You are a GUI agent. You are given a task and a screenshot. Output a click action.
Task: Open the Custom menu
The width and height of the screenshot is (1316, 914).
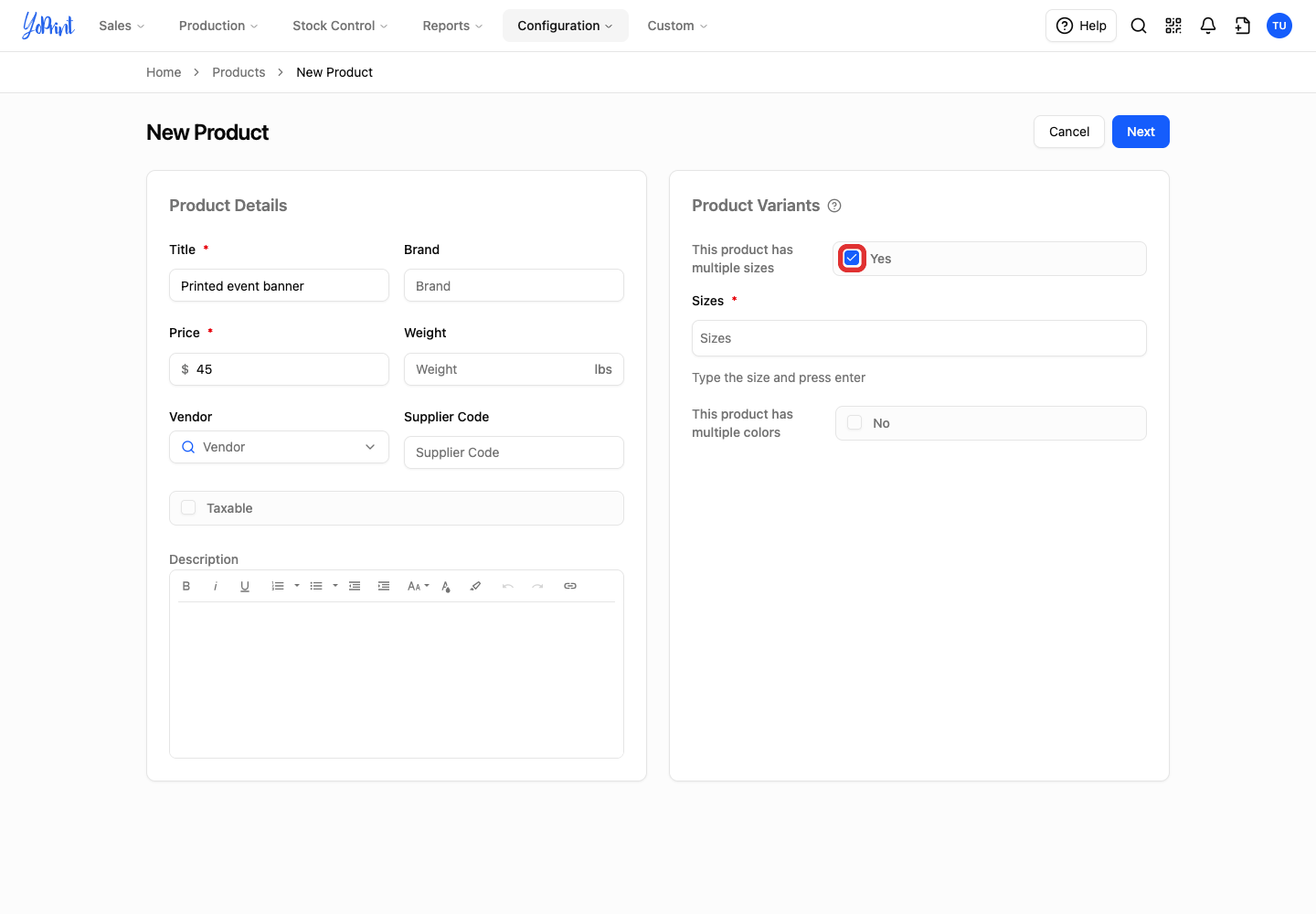(x=677, y=26)
